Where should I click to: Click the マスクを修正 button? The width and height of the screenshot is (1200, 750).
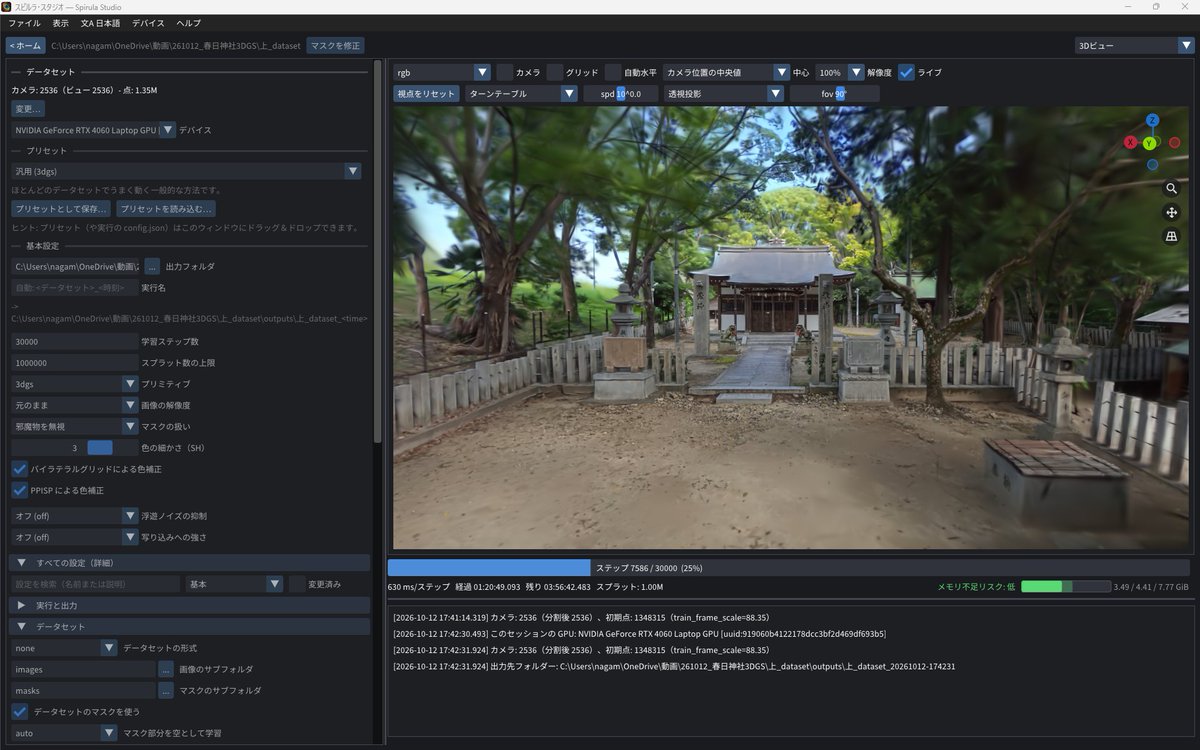tap(335, 45)
